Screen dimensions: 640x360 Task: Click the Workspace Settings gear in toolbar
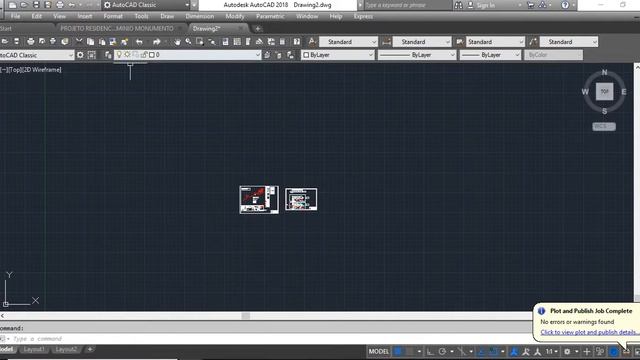pos(80,55)
